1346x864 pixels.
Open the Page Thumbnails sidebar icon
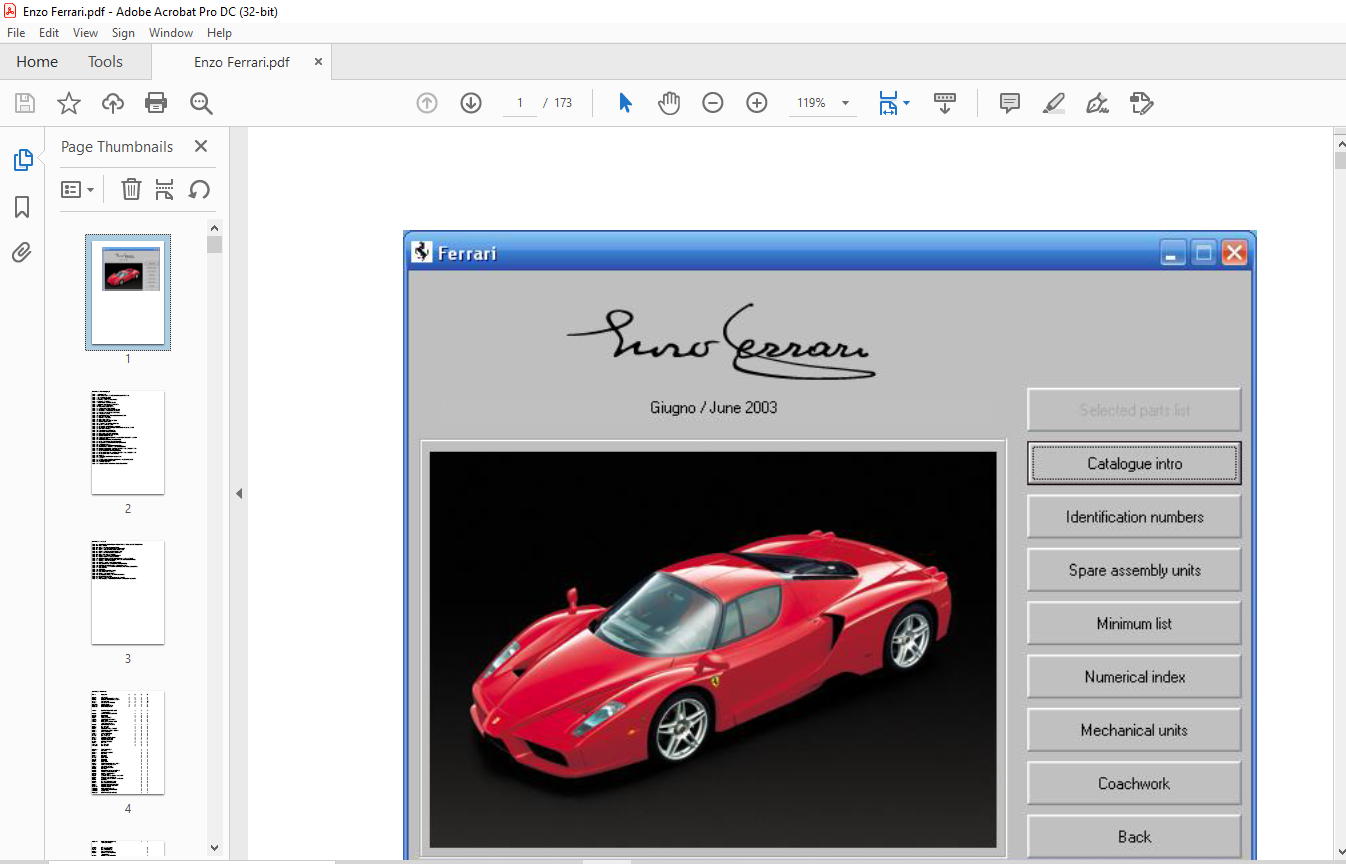[22, 160]
